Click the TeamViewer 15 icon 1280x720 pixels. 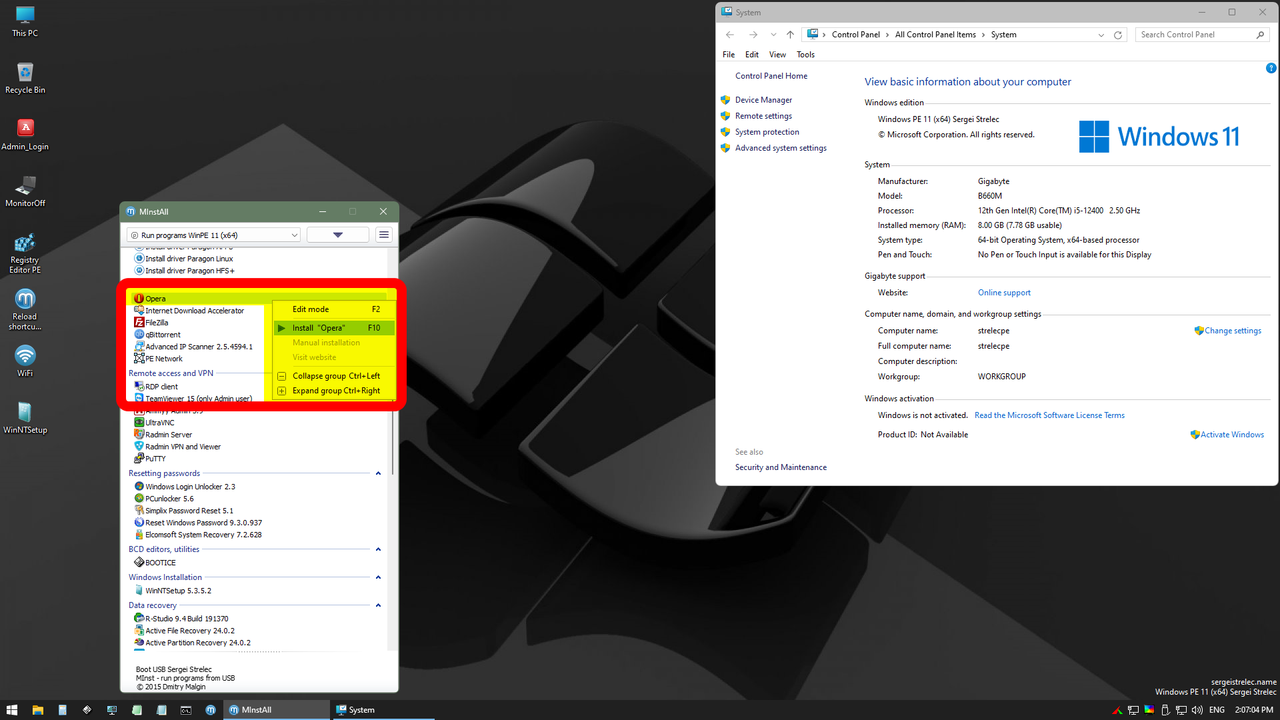coord(137,398)
